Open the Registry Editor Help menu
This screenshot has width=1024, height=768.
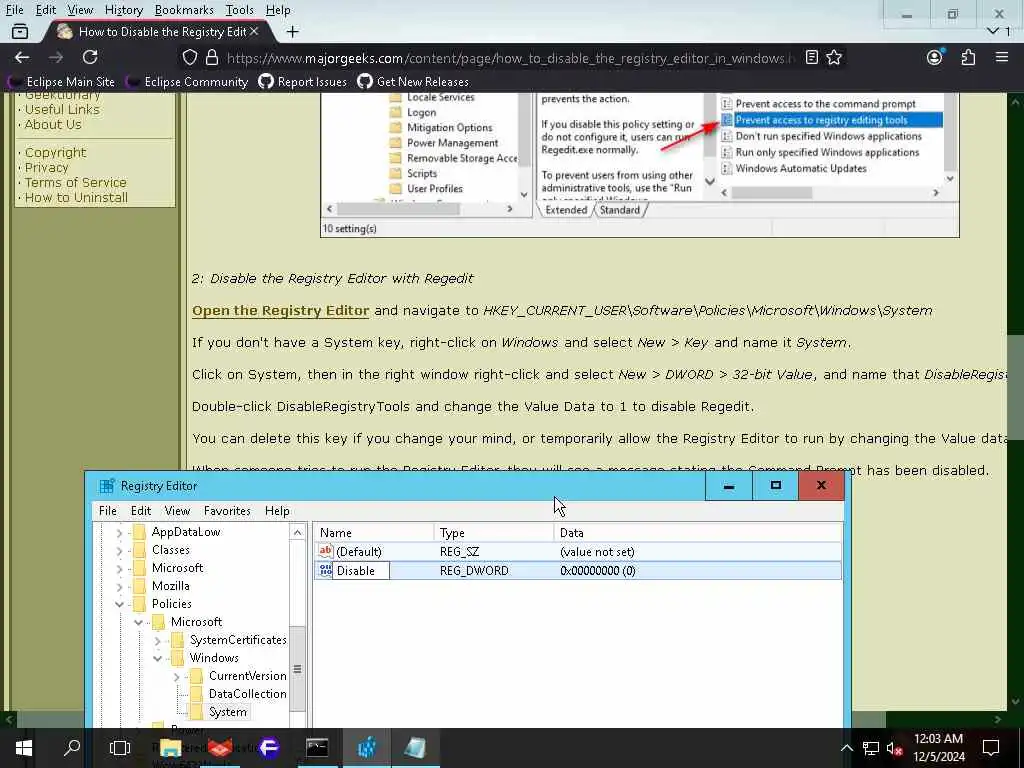click(x=277, y=511)
